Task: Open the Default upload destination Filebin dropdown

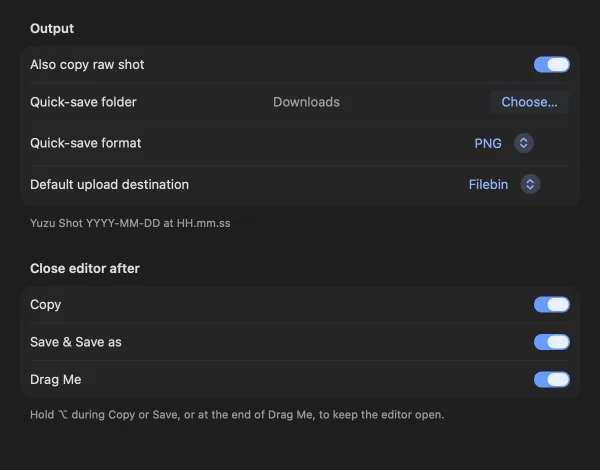Action: [504, 184]
